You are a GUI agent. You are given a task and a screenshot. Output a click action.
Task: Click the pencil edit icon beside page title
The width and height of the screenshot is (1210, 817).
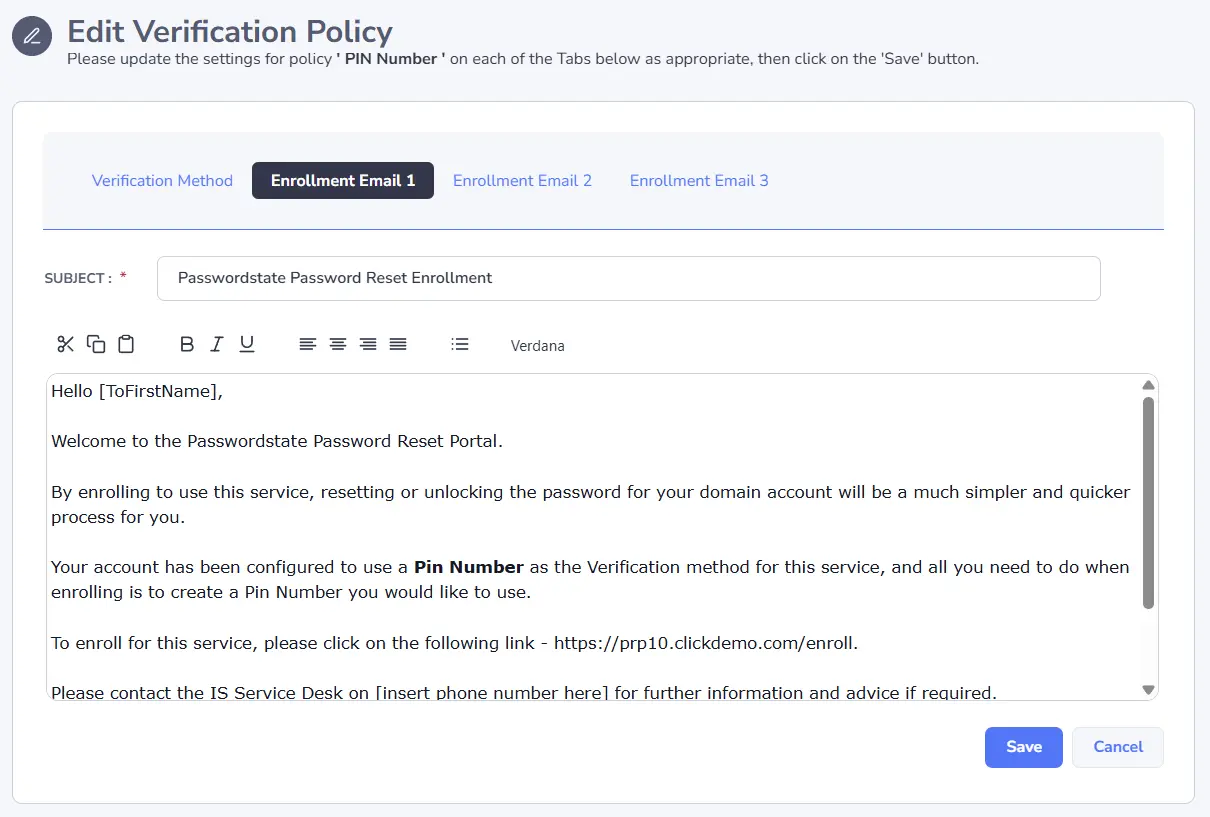32,36
